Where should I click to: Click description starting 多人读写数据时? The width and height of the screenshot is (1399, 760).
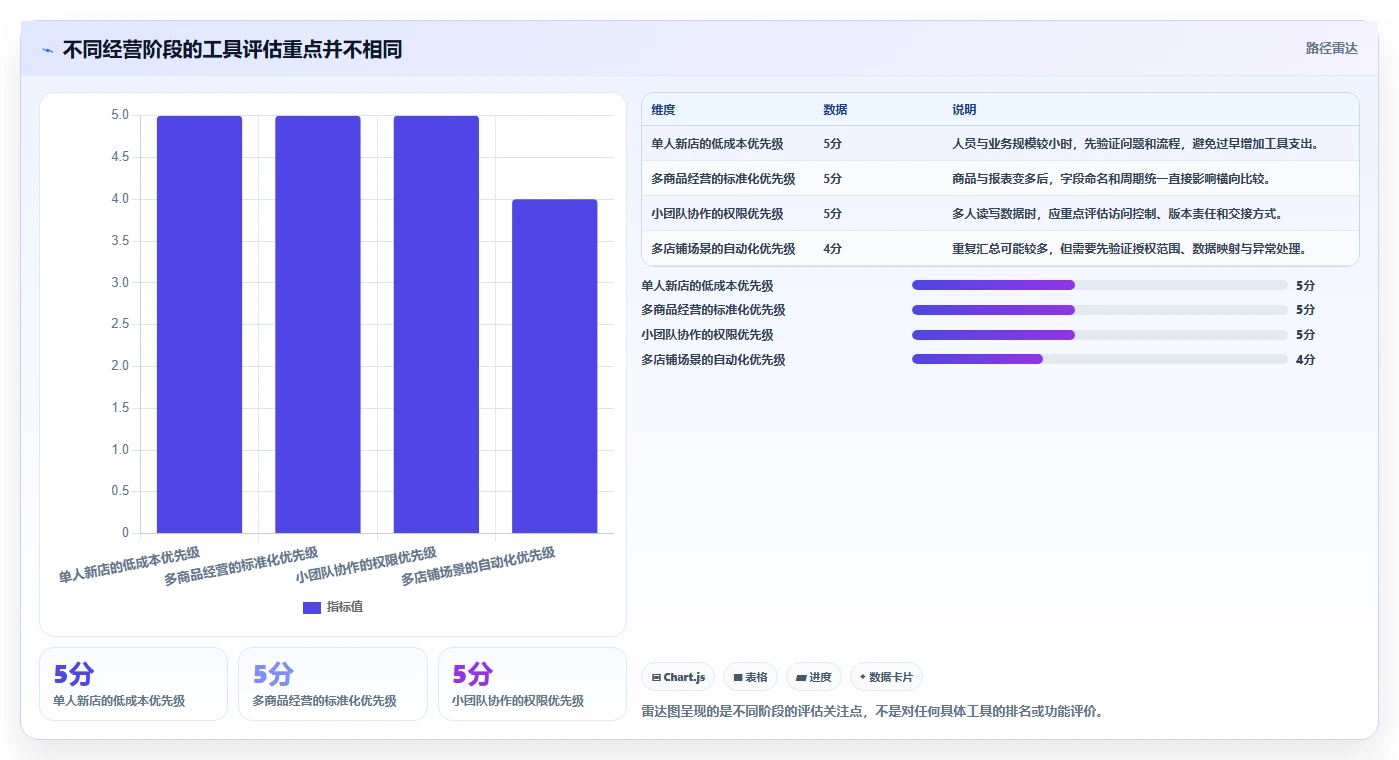tap(1117, 214)
